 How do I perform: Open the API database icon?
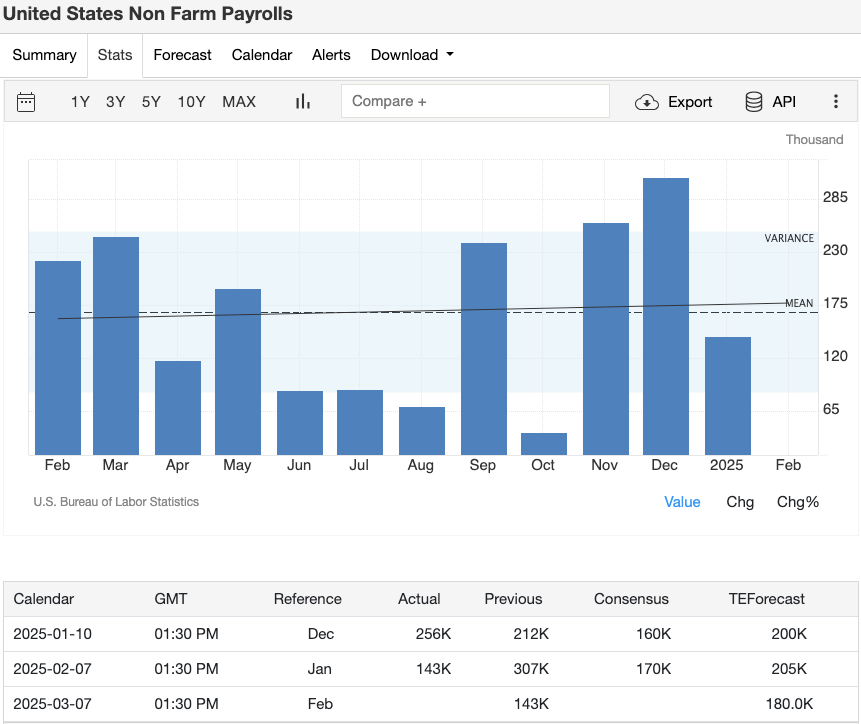(x=754, y=101)
